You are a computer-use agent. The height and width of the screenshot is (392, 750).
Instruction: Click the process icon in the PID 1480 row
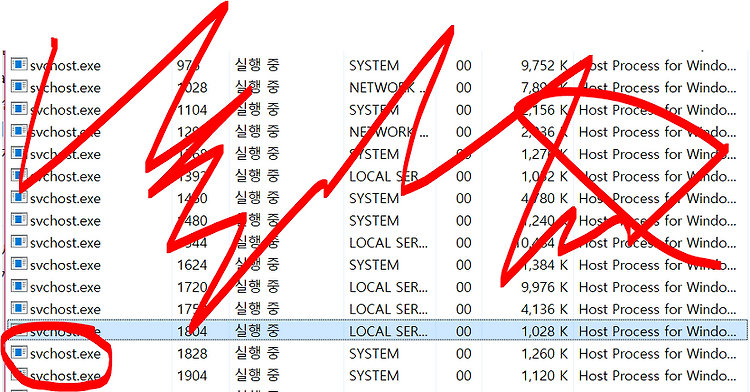pos(19,219)
